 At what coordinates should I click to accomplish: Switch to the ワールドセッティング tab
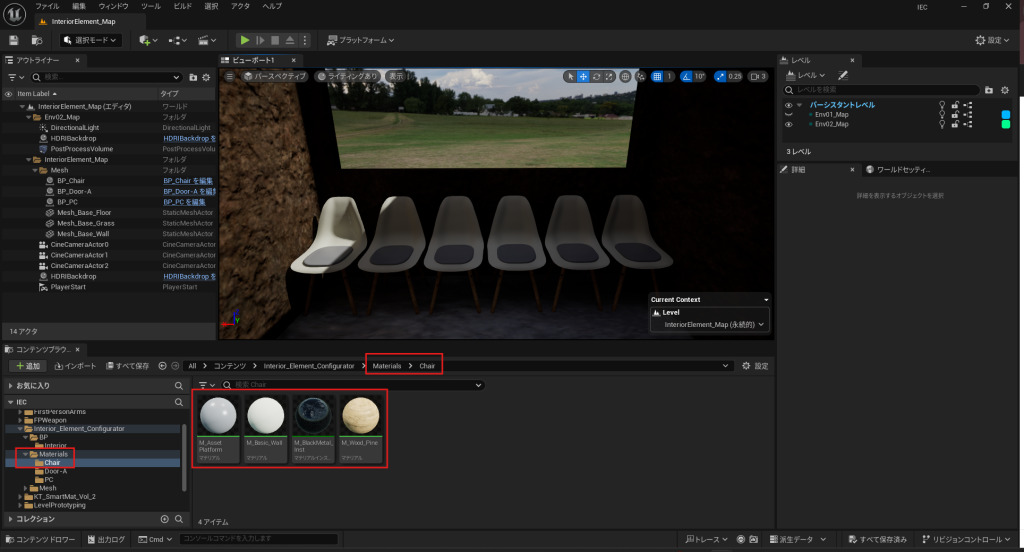coord(900,170)
